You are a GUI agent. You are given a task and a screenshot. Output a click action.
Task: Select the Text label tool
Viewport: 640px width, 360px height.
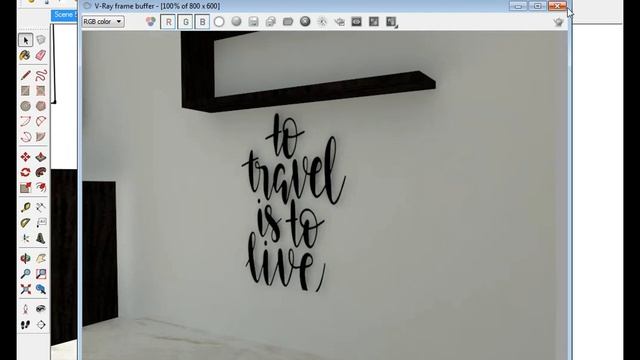tap(41, 223)
